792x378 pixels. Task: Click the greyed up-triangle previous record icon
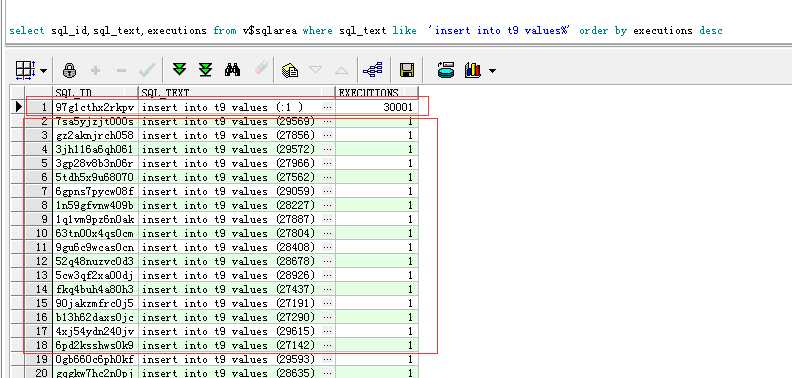(x=341, y=71)
